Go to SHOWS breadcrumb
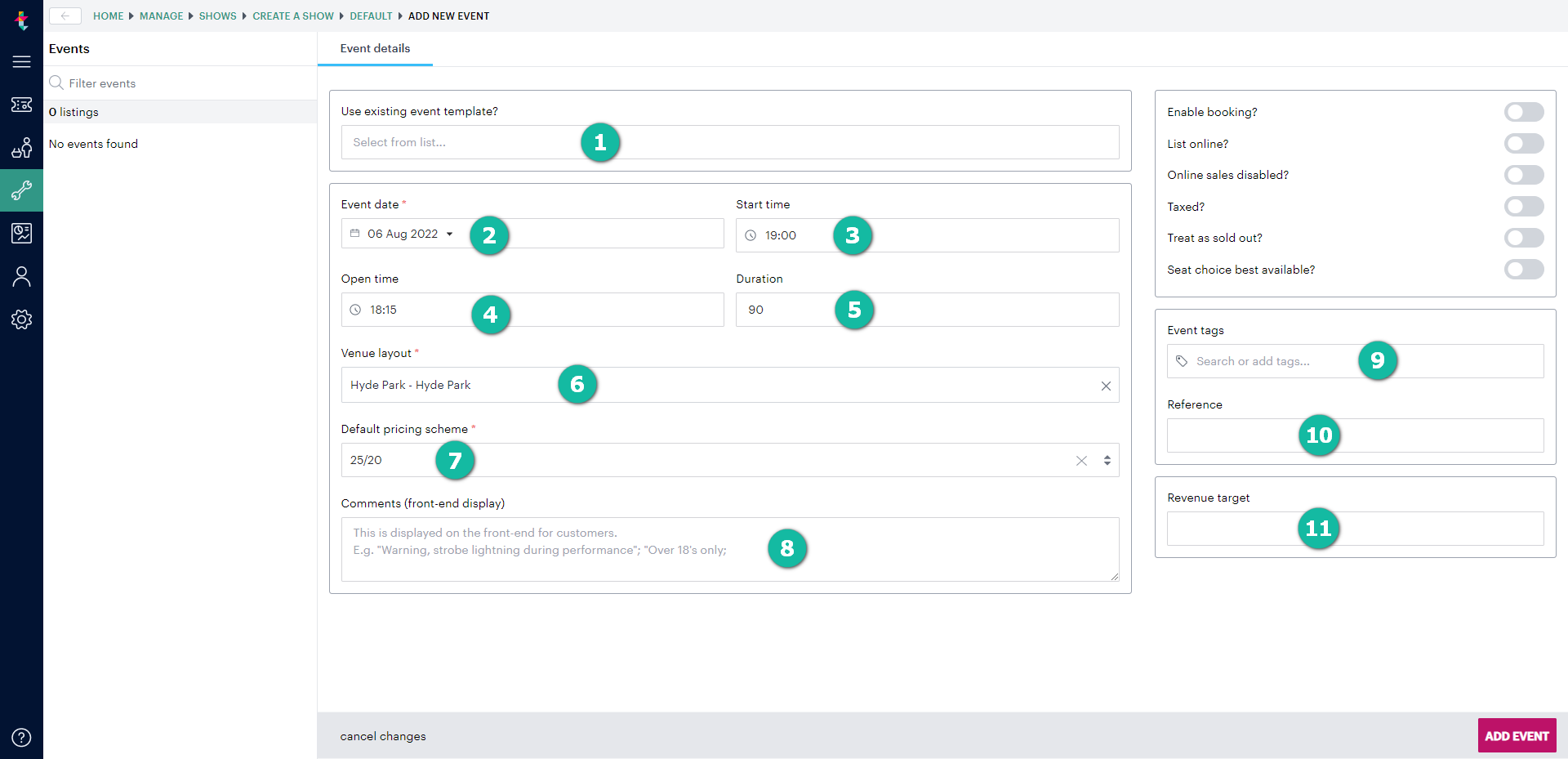Viewport: 1568px width, 759px height. point(217,16)
